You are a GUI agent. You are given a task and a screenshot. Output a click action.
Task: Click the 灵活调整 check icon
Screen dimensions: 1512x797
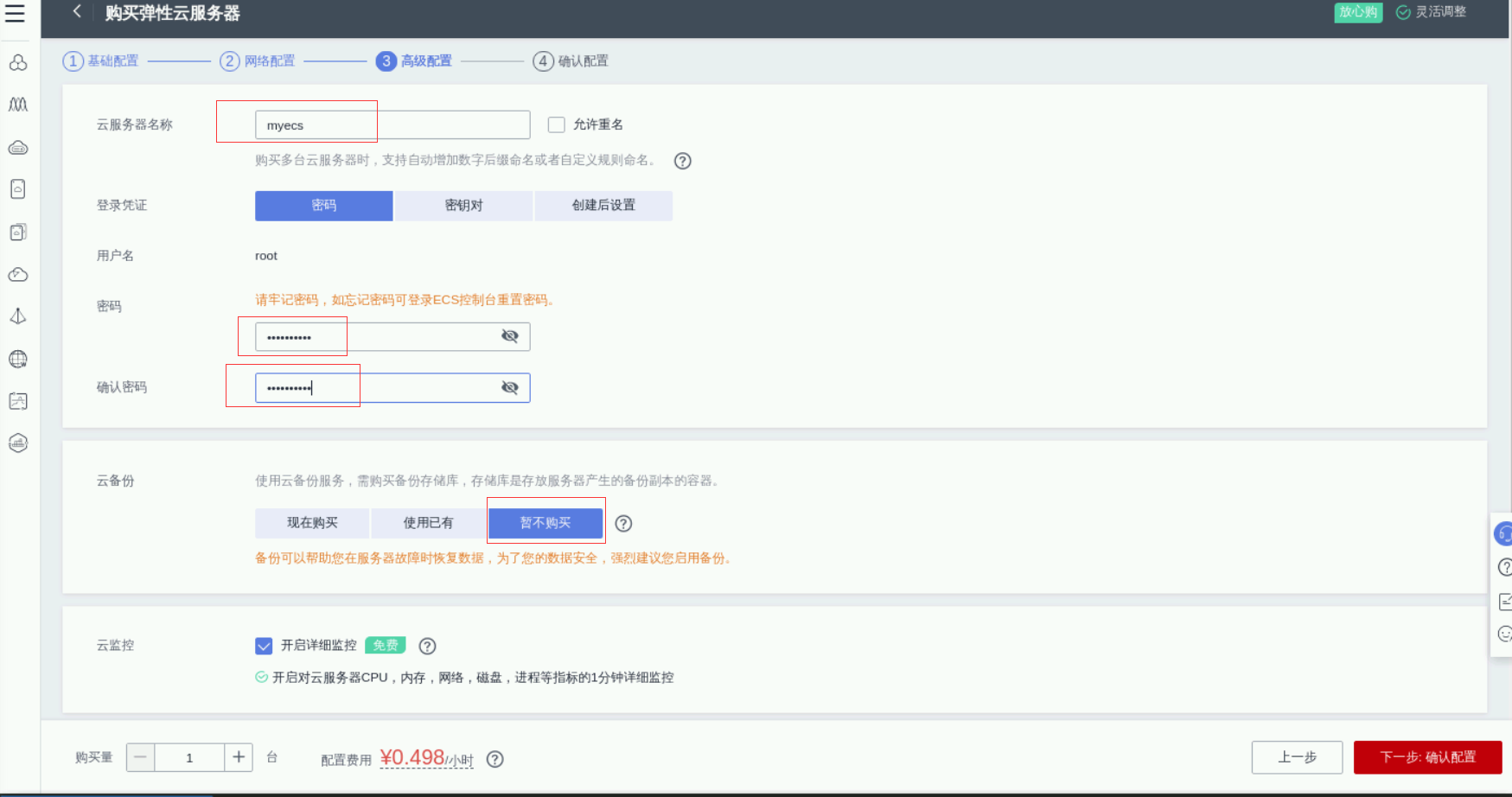1403,12
